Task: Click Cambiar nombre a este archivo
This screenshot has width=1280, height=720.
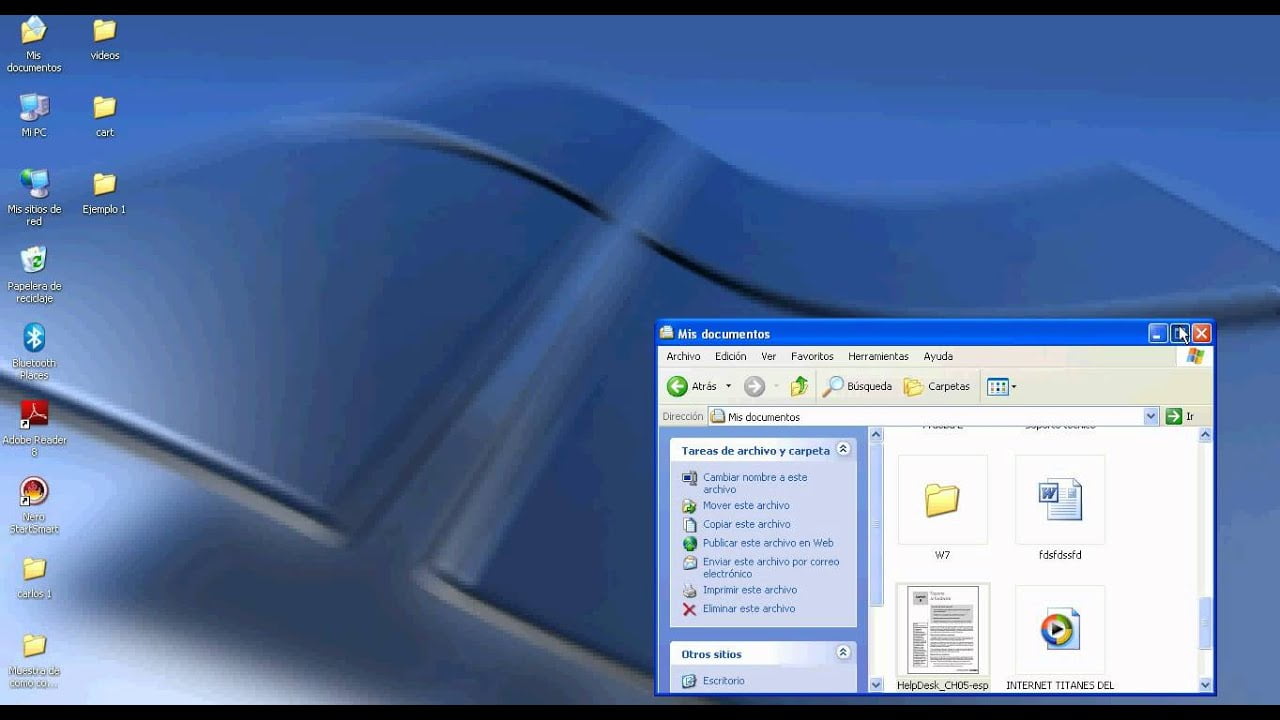Action: click(755, 483)
